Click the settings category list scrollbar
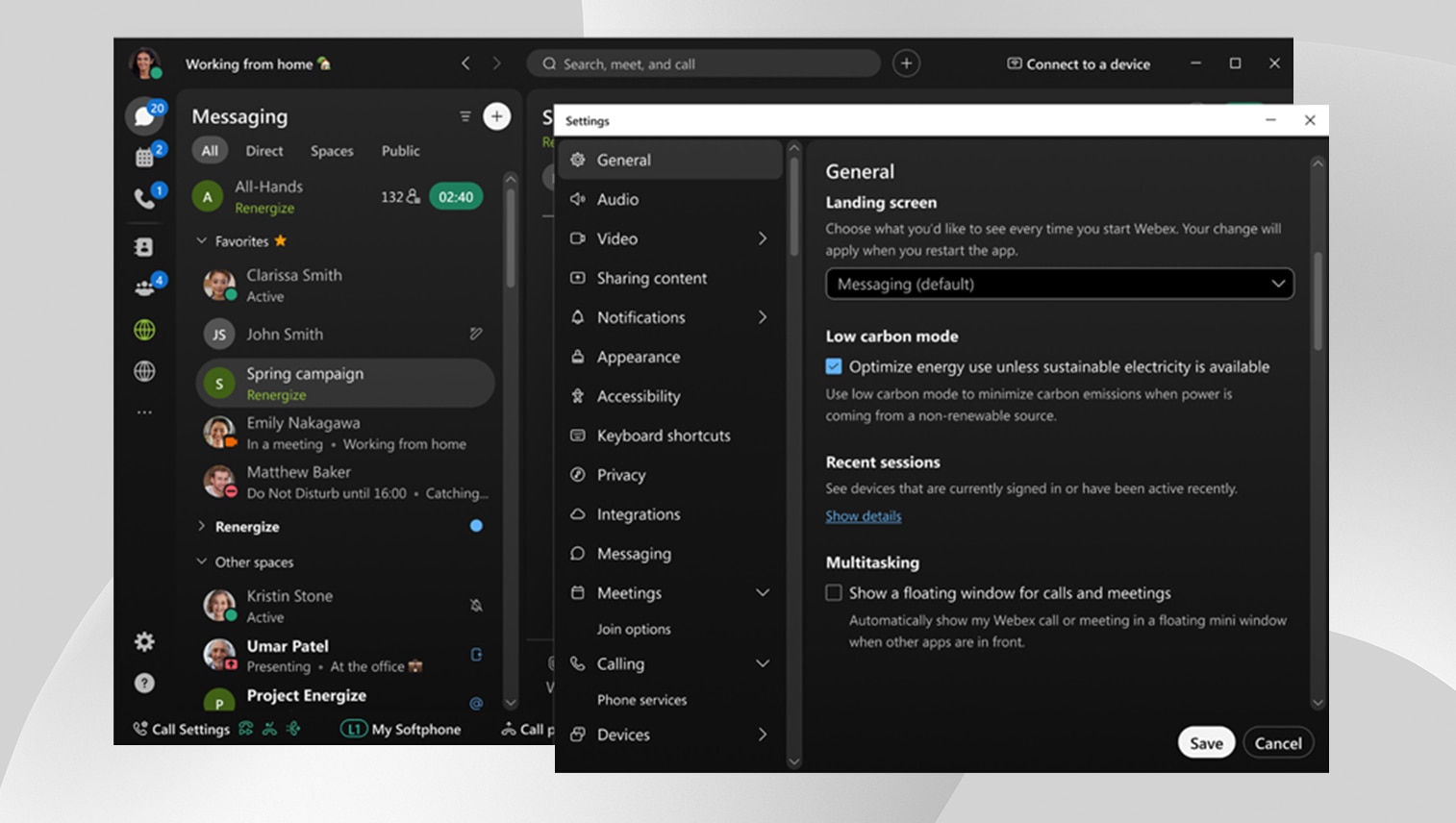1456x823 pixels. [x=794, y=207]
